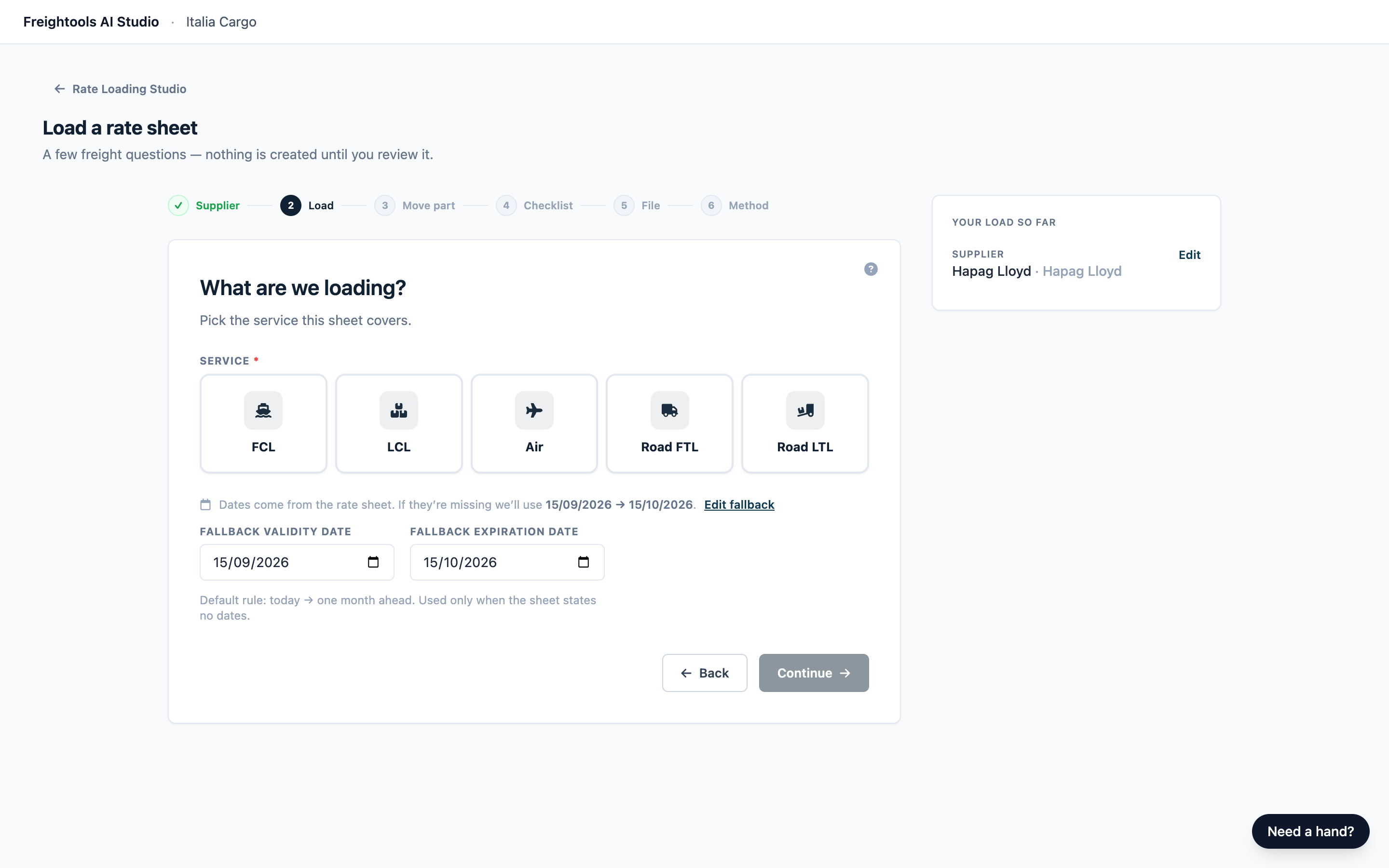
Task: Click the FCL label text
Action: [263, 447]
